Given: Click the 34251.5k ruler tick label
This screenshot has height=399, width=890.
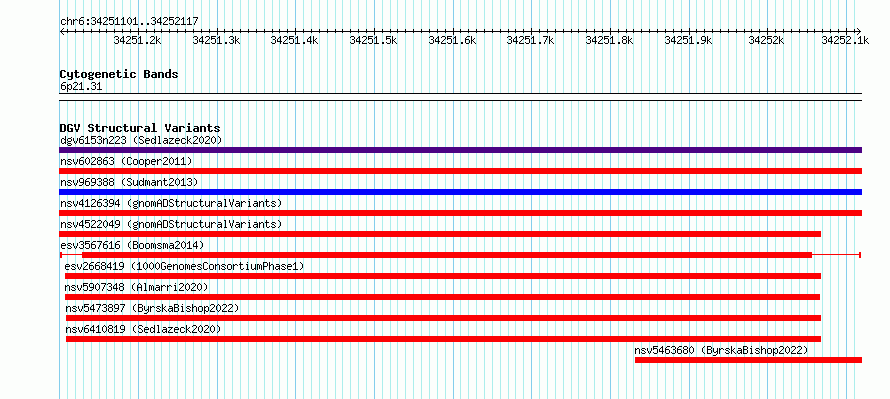Looking at the screenshot, I should 373,40.
